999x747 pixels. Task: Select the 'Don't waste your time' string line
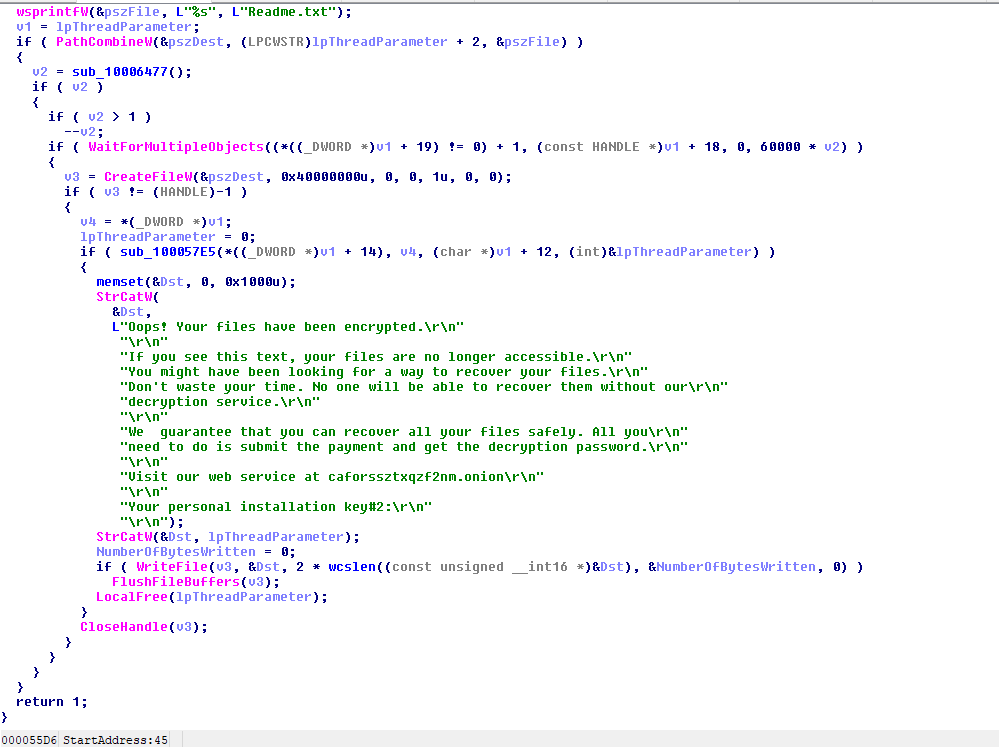pos(424,387)
